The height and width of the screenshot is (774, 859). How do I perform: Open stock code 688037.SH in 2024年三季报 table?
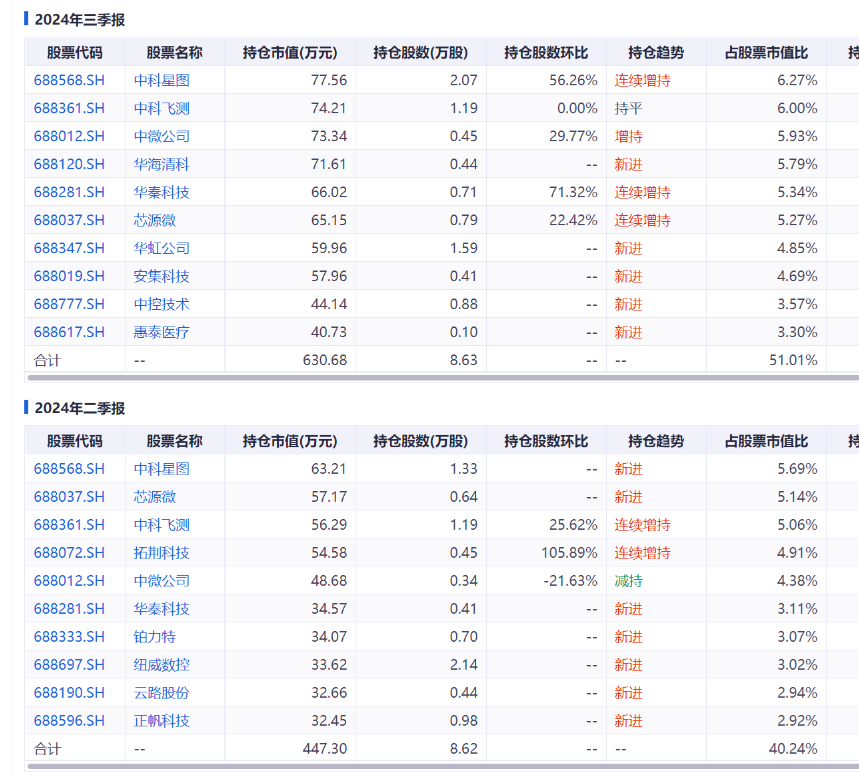69,220
